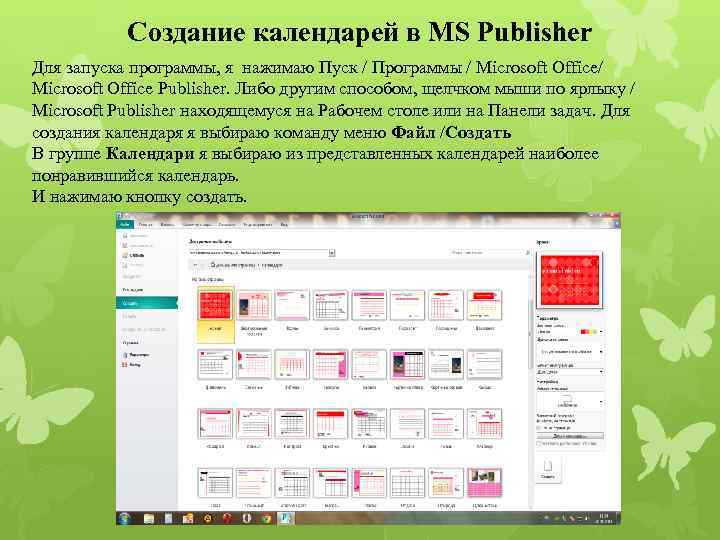Expand the font scheme dropdown in options panel
The width and height of the screenshot is (720, 540).
571,351
